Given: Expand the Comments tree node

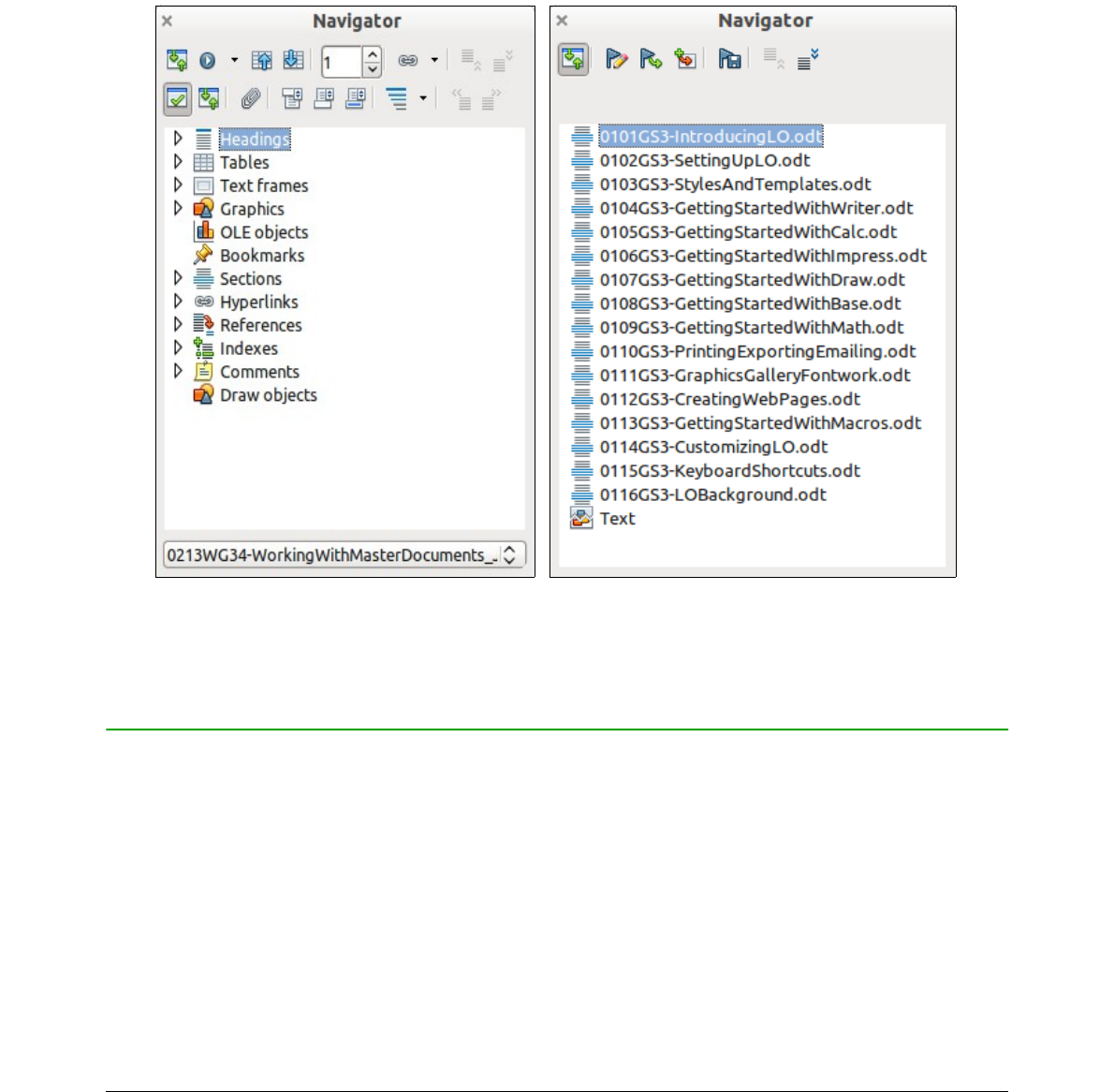Looking at the screenshot, I should [178, 371].
